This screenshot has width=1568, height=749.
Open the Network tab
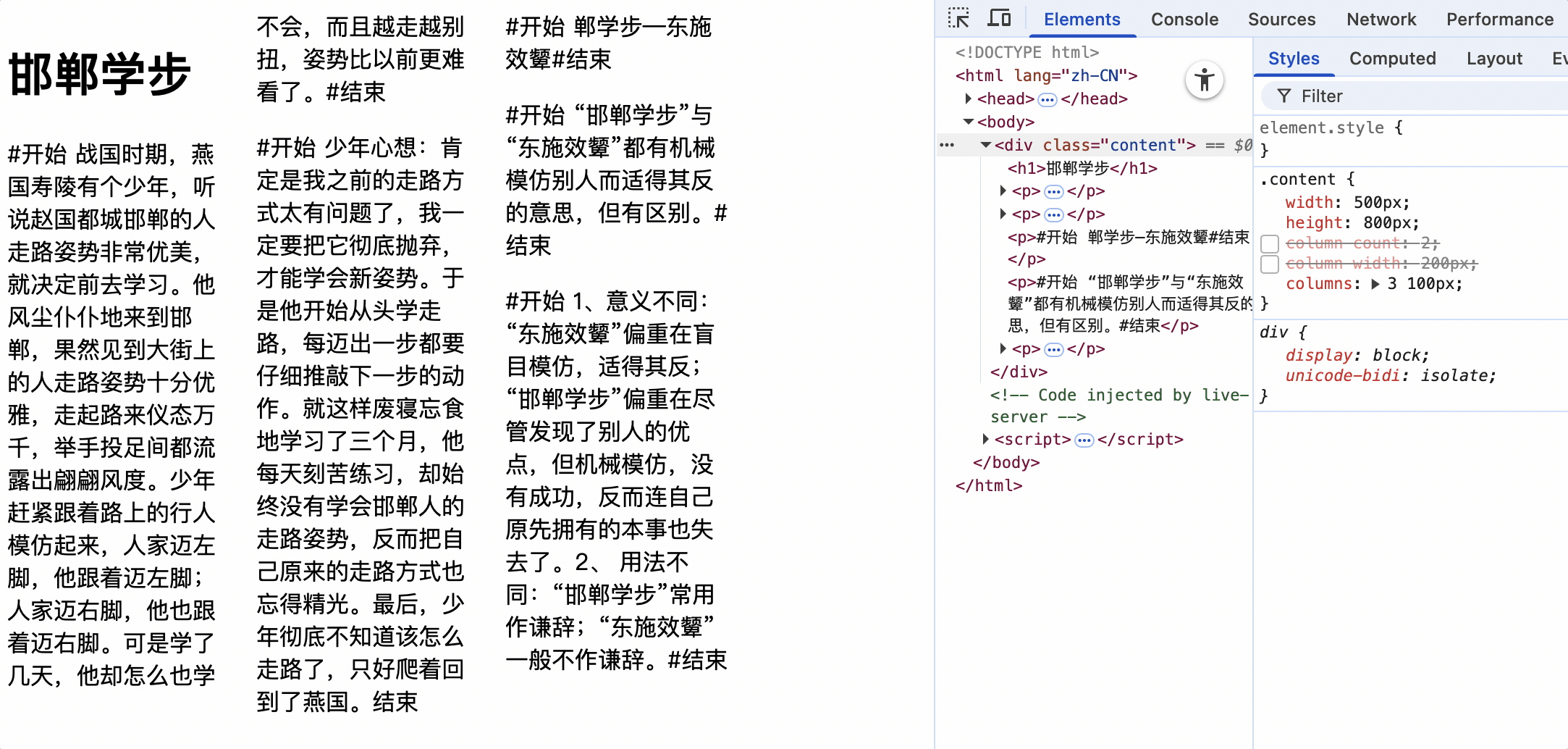[x=1381, y=20]
